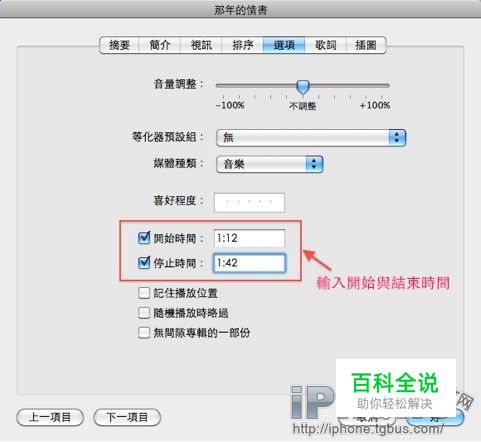Enable 隨機播放時略過 checkbox
Screen dimensions: 481x442
[144, 313]
